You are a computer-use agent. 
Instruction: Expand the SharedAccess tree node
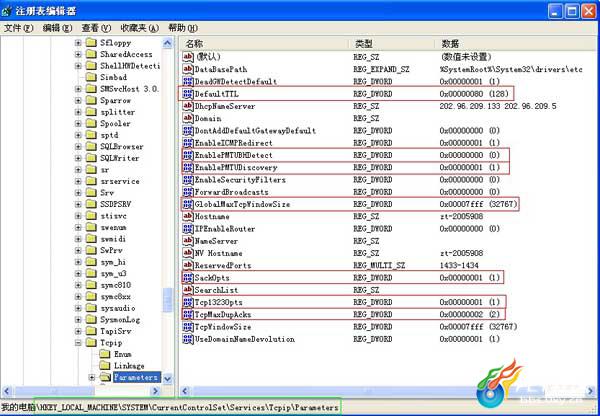tap(78, 54)
